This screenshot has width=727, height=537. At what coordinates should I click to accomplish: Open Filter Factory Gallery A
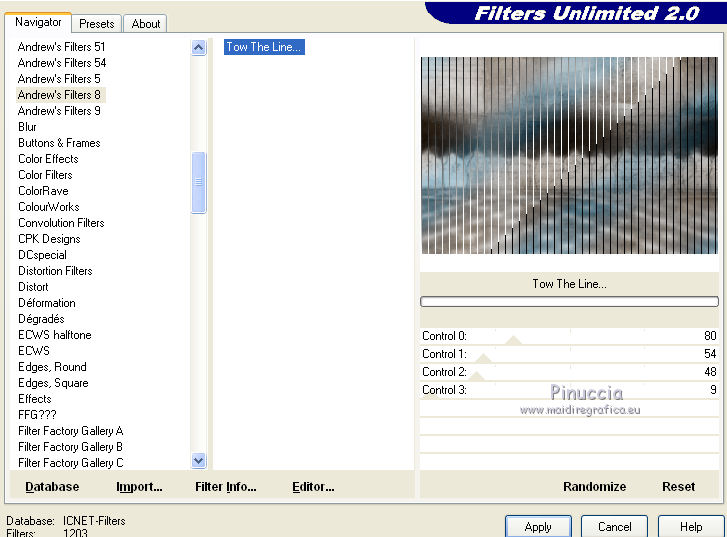(x=70, y=431)
